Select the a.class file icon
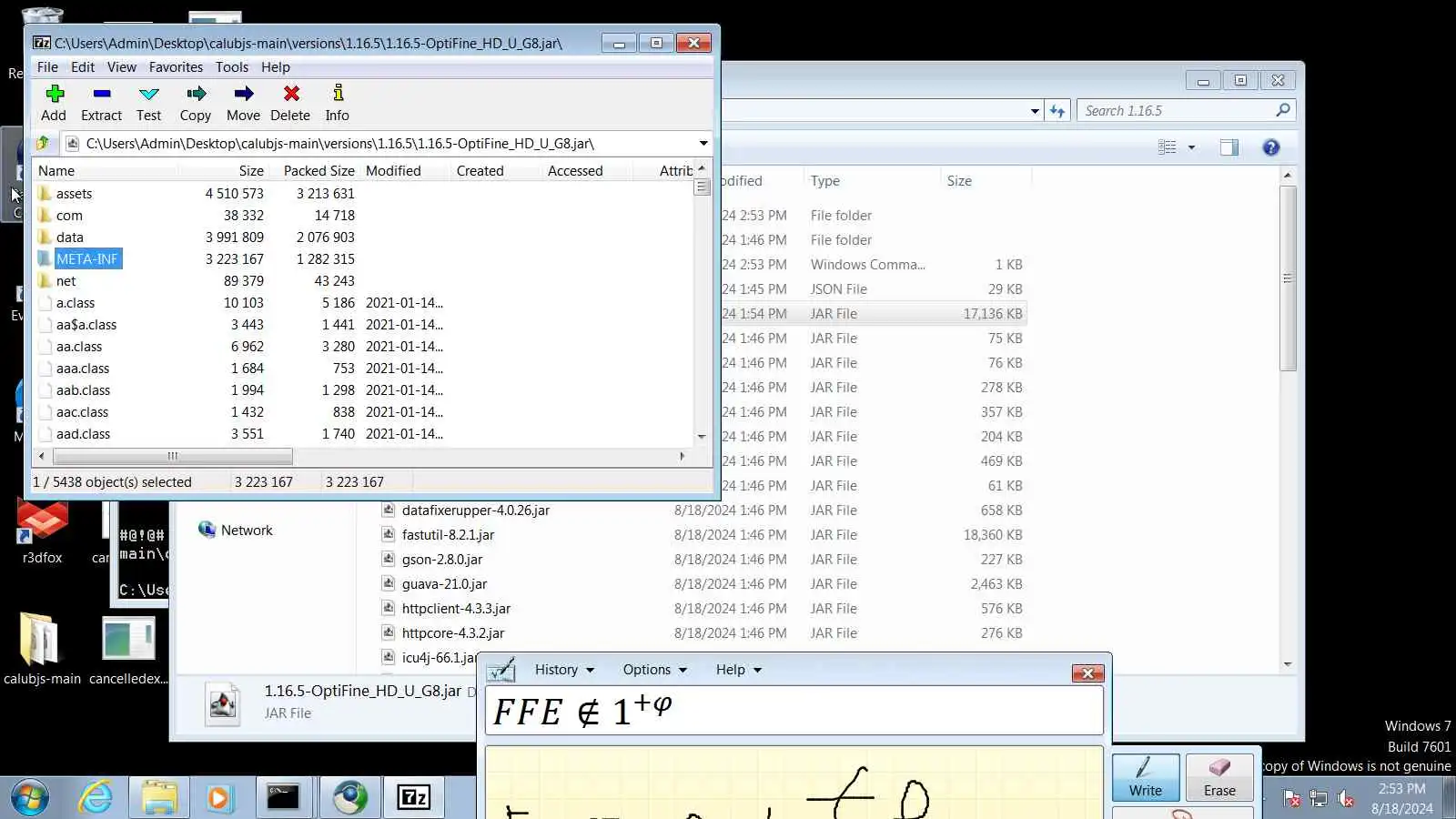Image resolution: width=1456 pixels, height=819 pixels. pyautogui.click(x=45, y=303)
